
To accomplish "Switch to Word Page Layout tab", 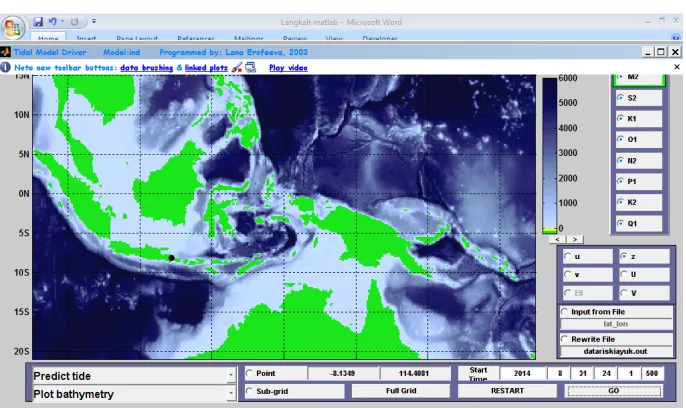I will tap(137, 38).
